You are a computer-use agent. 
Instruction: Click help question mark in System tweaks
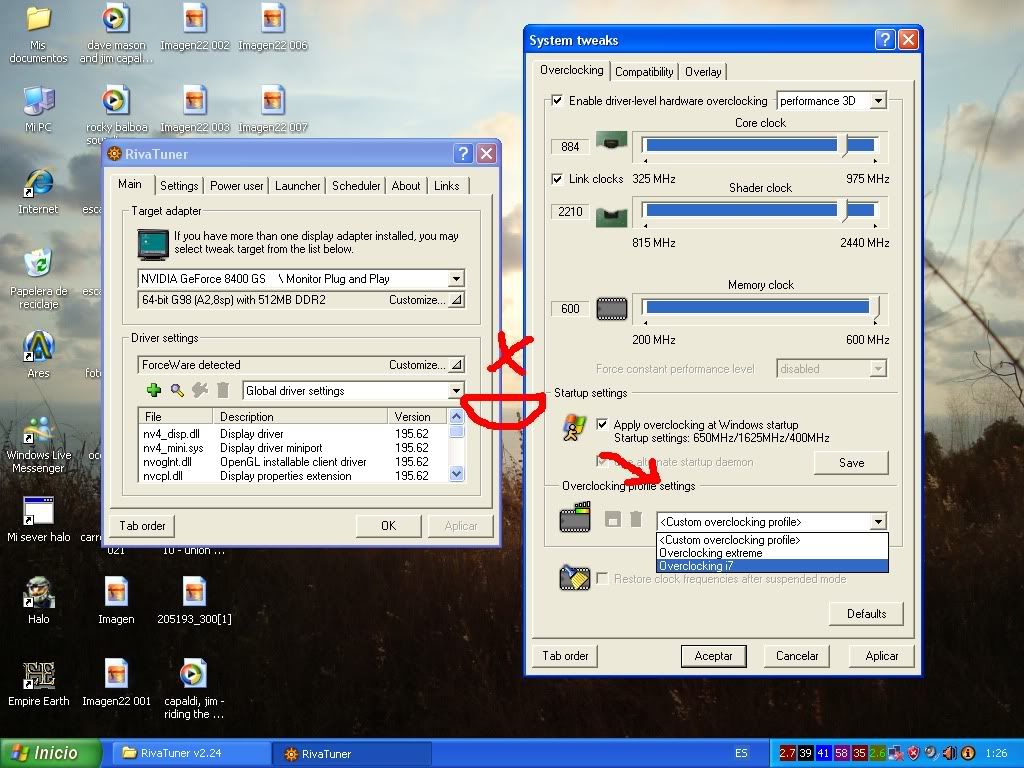click(885, 40)
